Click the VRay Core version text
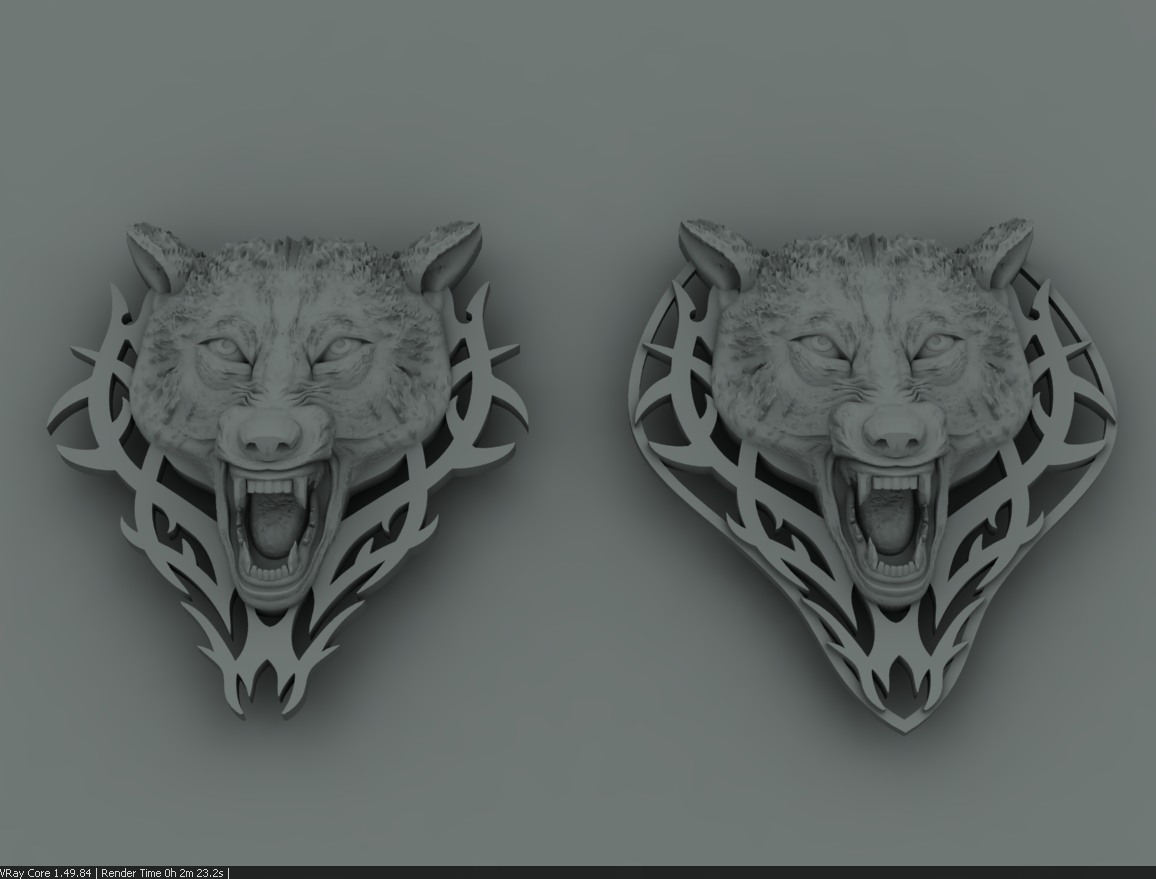 pyautogui.click(x=46, y=873)
